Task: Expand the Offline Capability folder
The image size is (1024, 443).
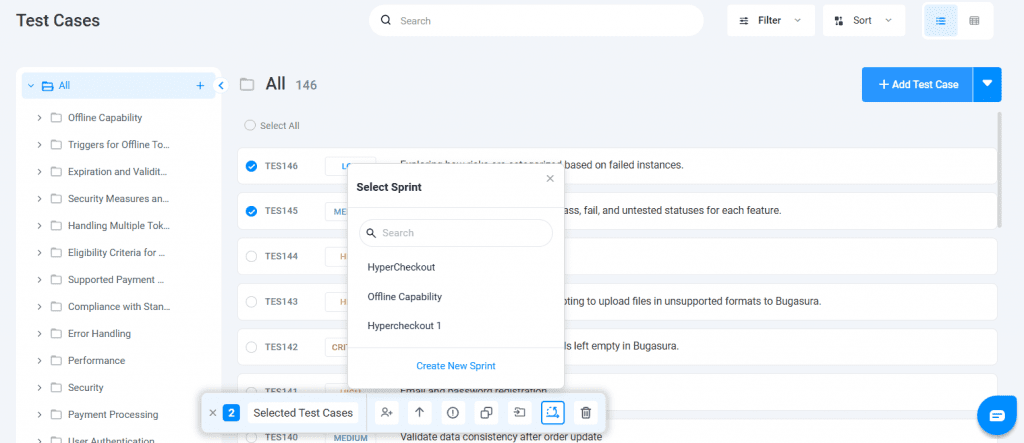Action: (x=39, y=118)
